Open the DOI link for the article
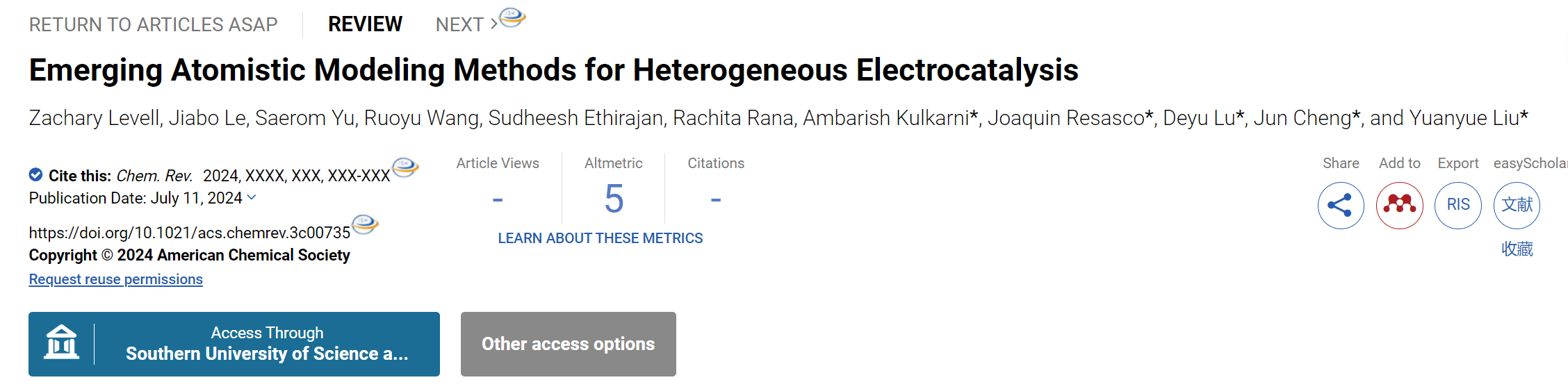 190,233
